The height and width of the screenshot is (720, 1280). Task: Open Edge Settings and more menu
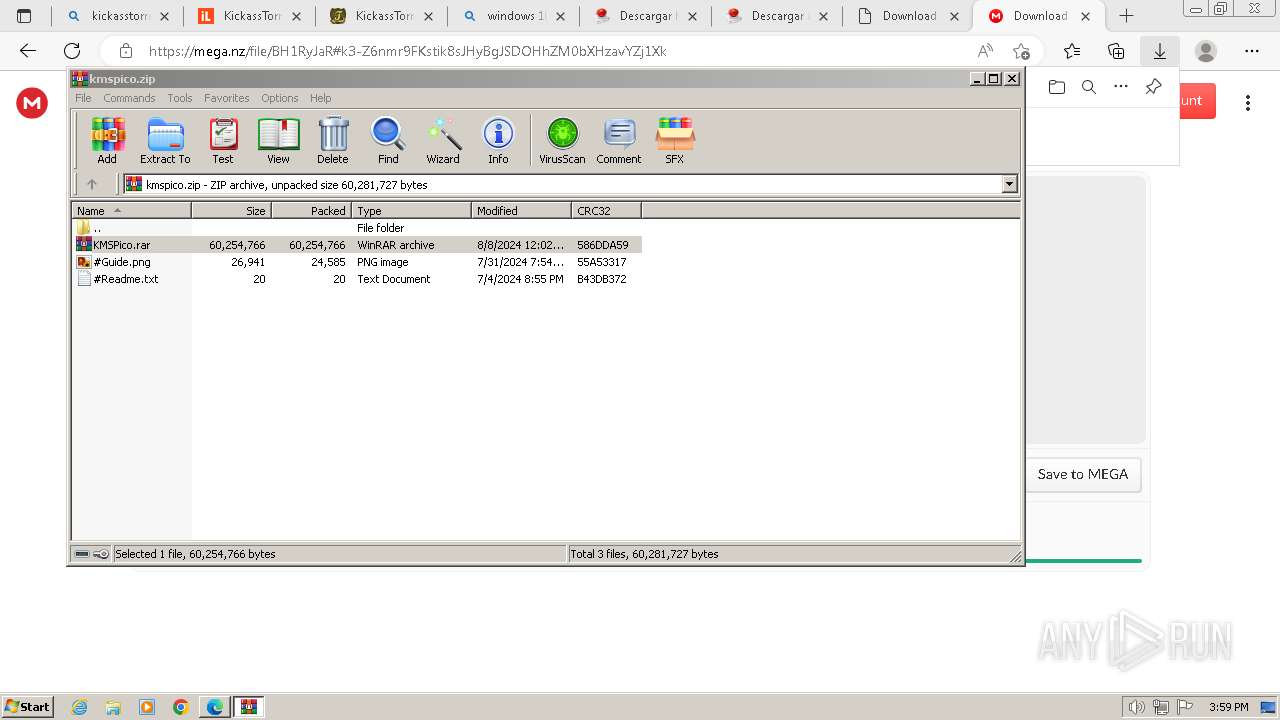[x=1252, y=51]
